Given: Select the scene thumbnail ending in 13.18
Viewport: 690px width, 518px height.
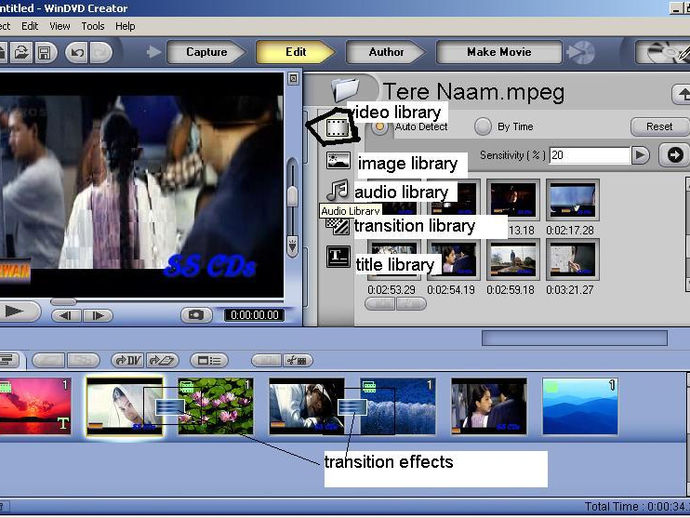Looking at the screenshot, I should pyautogui.click(x=513, y=200).
